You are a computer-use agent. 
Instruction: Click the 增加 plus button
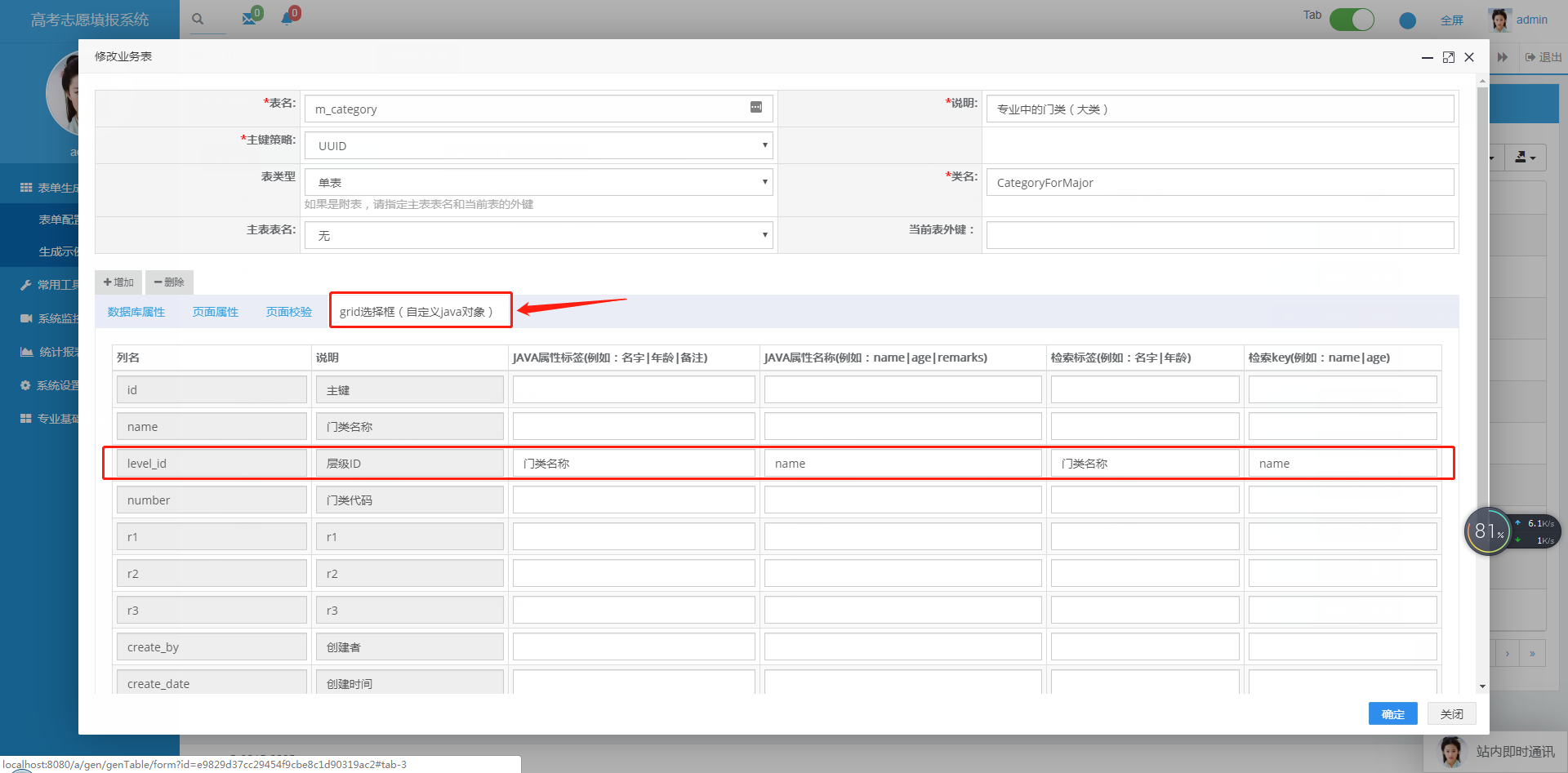[118, 282]
